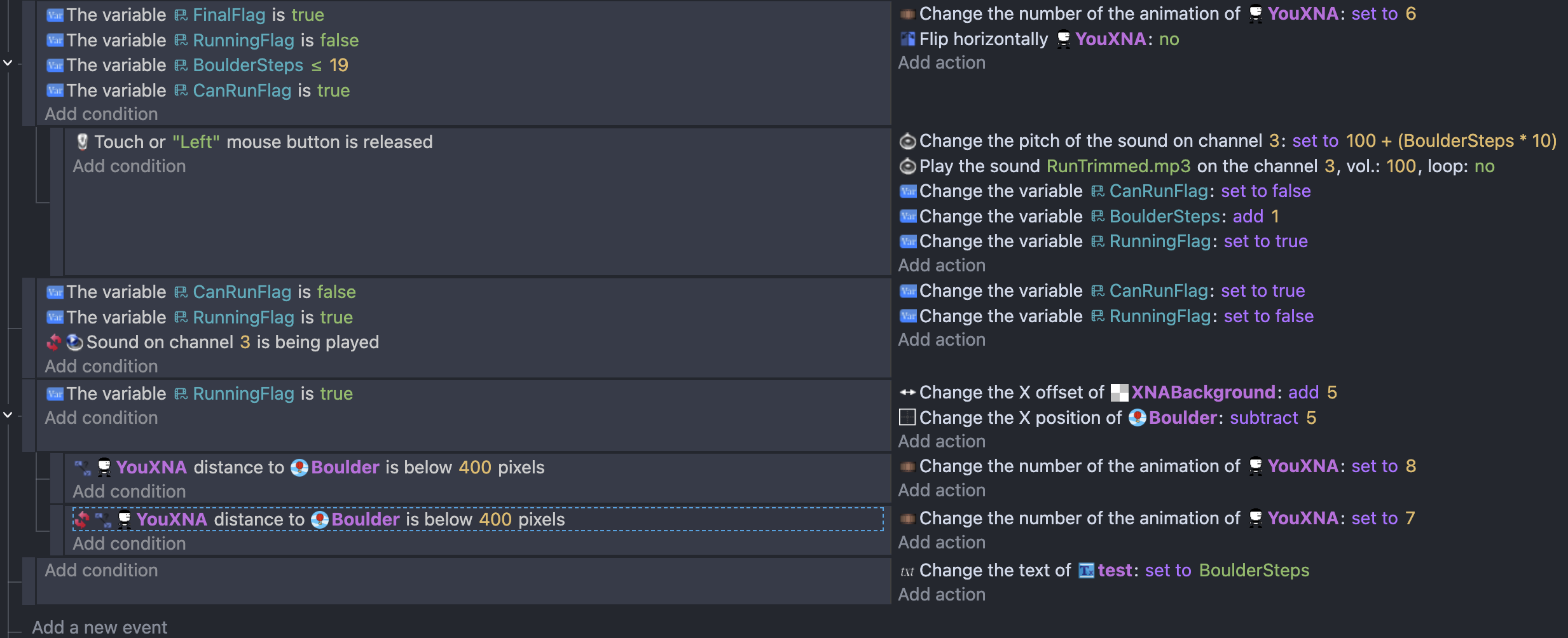Viewport: 1568px width, 638px height.
Task: Click Add action below RunningFlag set to false
Action: pos(942,340)
